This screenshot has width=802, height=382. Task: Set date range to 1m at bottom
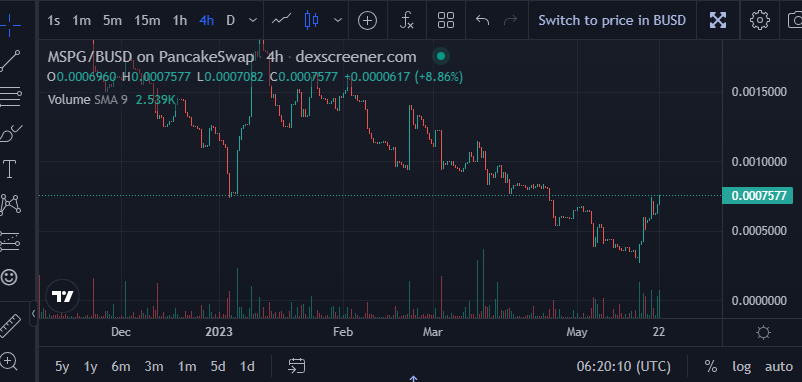(x=187, y=367)
